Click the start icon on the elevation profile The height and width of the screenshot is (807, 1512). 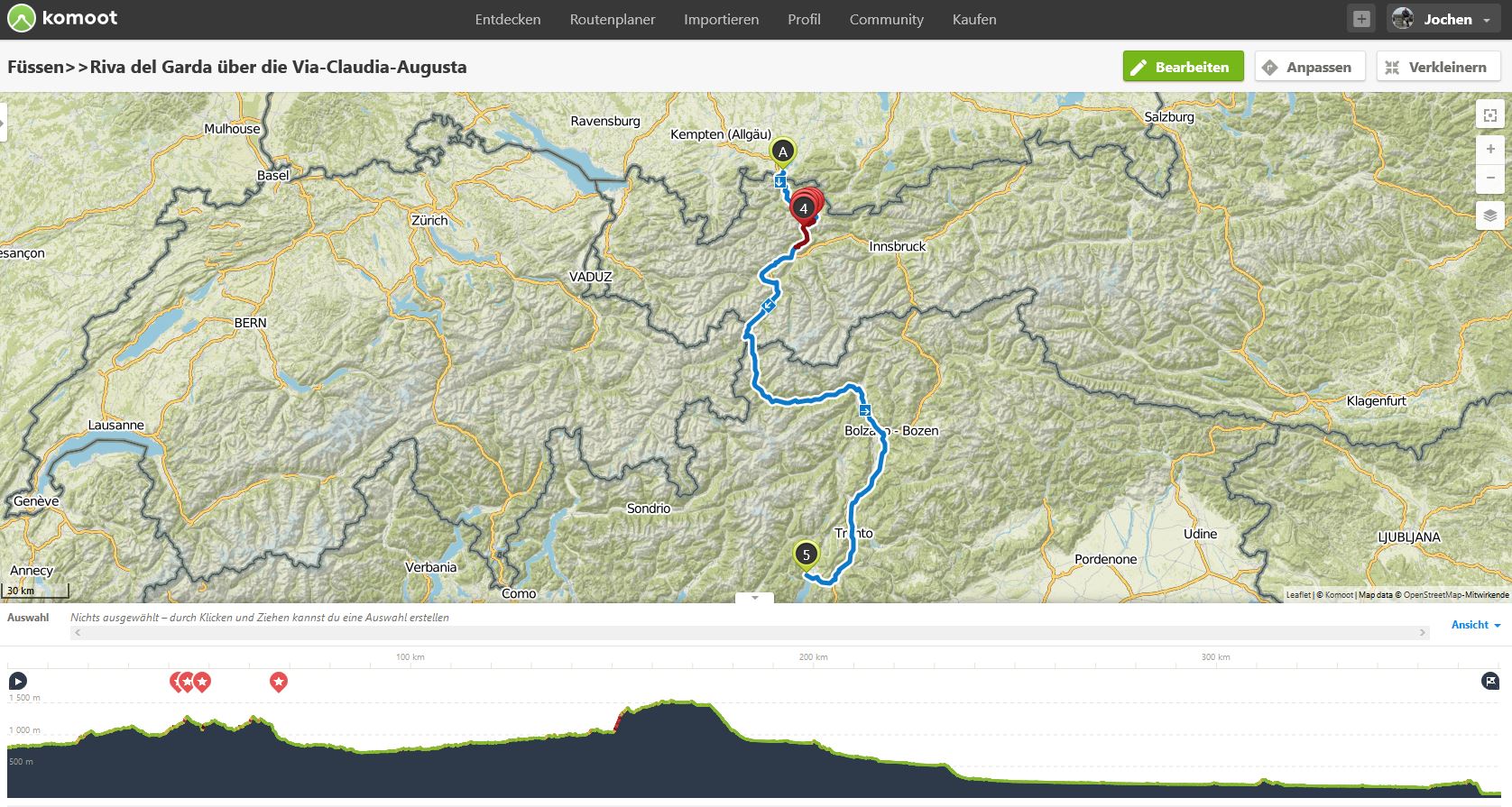[x=17, y=681]
